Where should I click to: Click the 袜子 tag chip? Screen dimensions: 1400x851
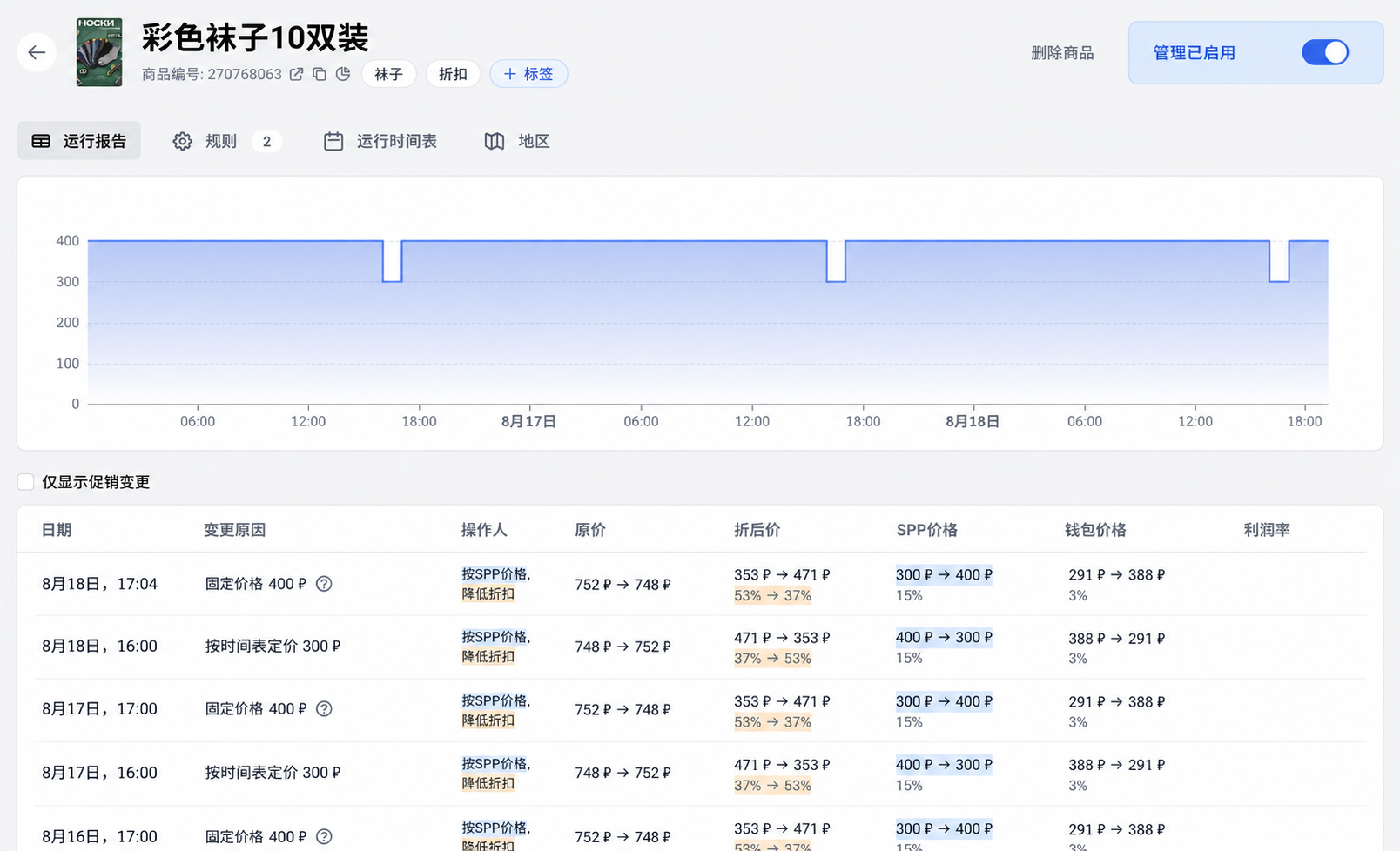click(389, 74)
